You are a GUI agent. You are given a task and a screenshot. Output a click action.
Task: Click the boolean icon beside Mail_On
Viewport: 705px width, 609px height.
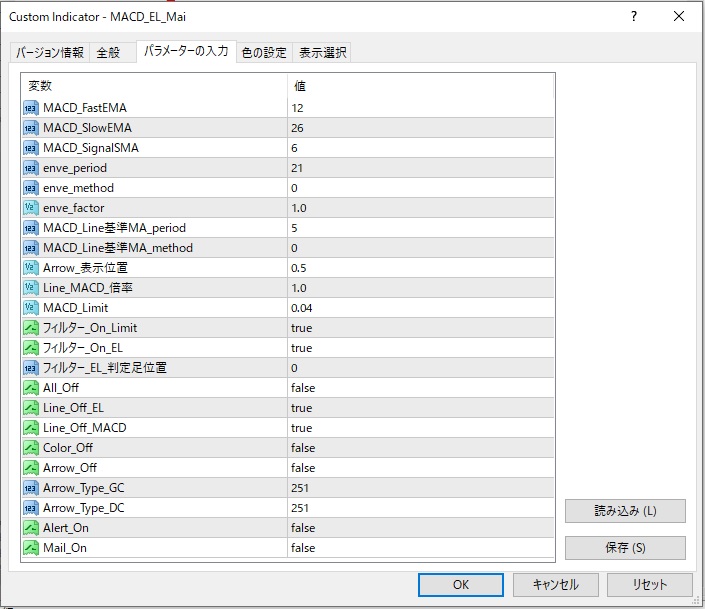[x=31, y=548]
